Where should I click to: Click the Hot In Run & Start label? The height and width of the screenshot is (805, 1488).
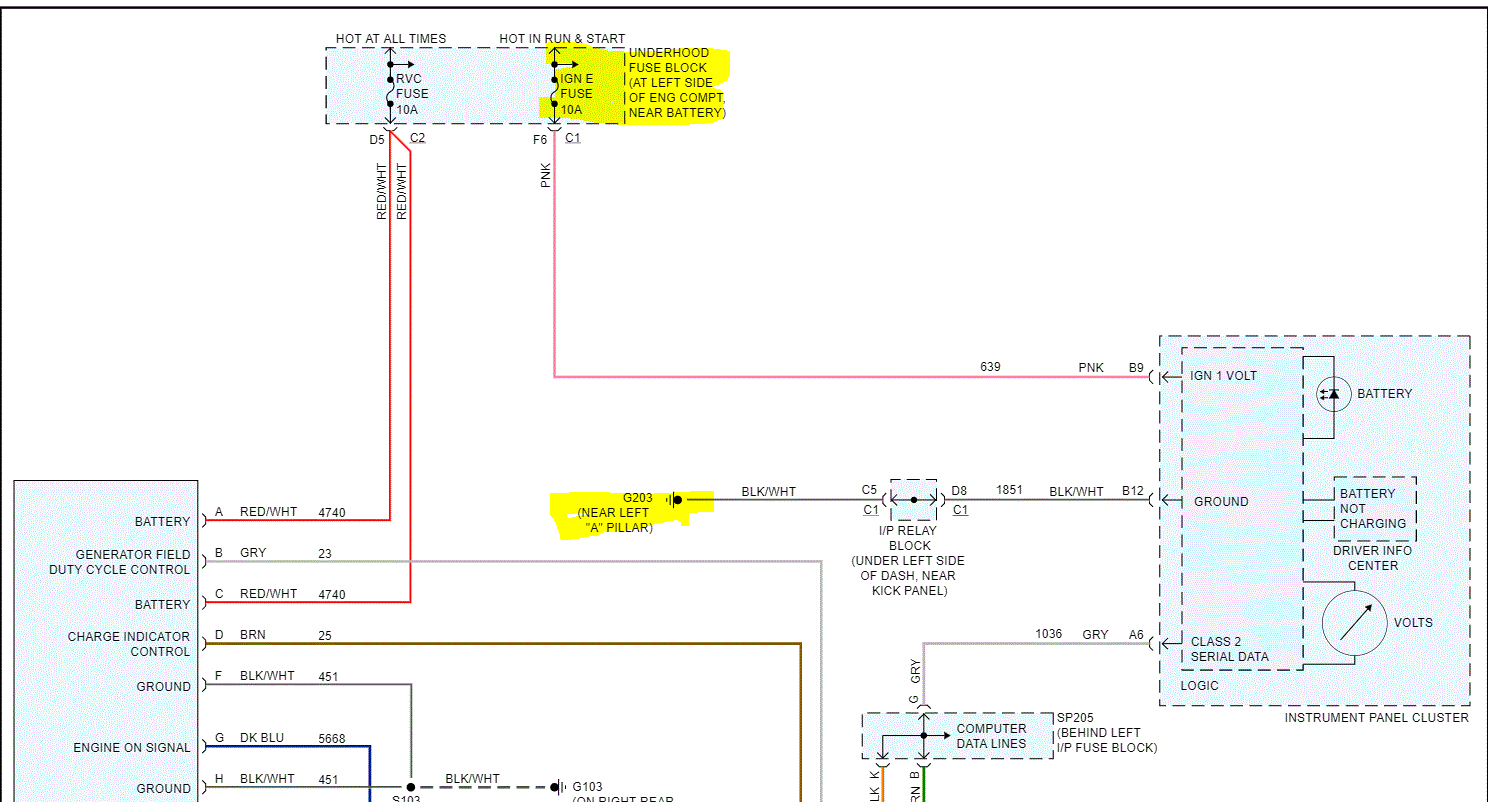tap(562, 39)
